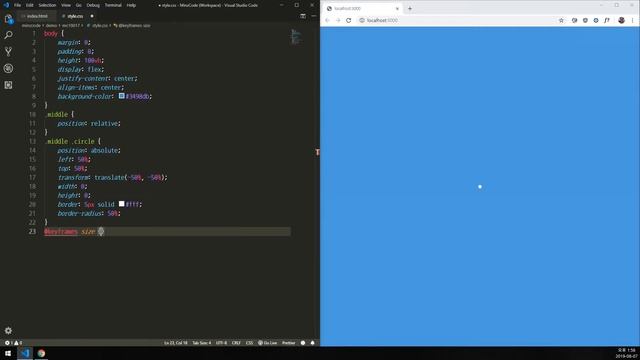Open the Search view in activity bar
The width and height of the screenshot is (640, 360).
click(8, 35)
